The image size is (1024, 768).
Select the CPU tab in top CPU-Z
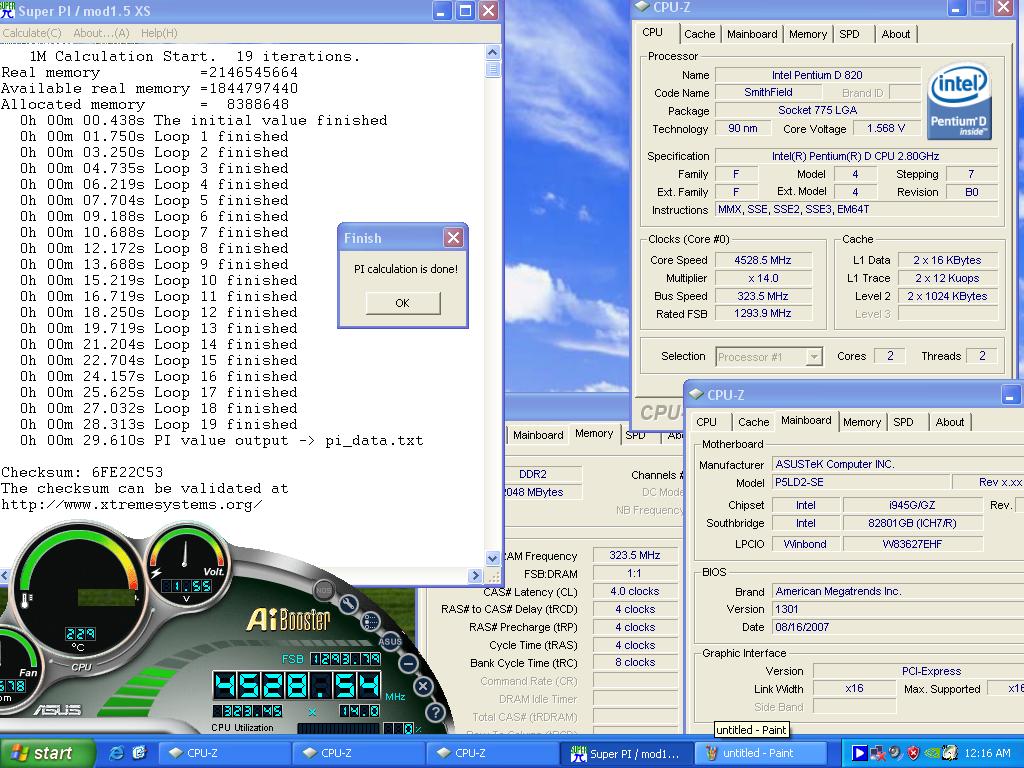(x=652, y=33)
